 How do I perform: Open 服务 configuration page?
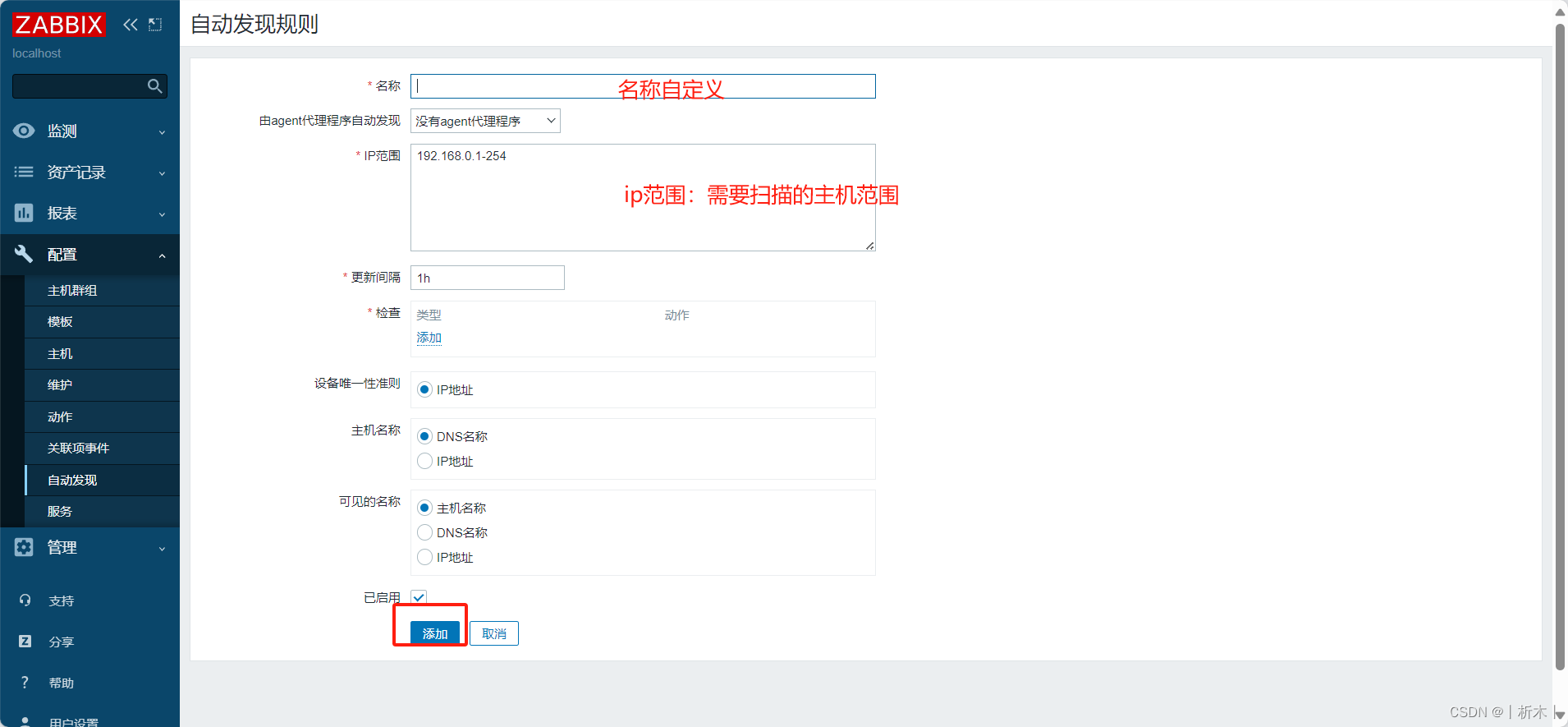(102, 512)
